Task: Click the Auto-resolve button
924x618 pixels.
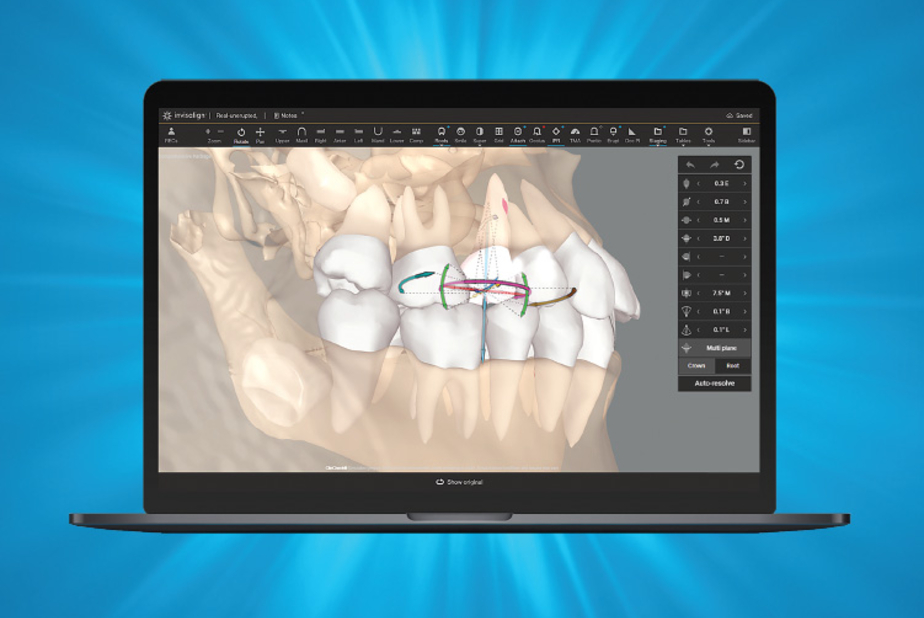Action: click(715, 382)
